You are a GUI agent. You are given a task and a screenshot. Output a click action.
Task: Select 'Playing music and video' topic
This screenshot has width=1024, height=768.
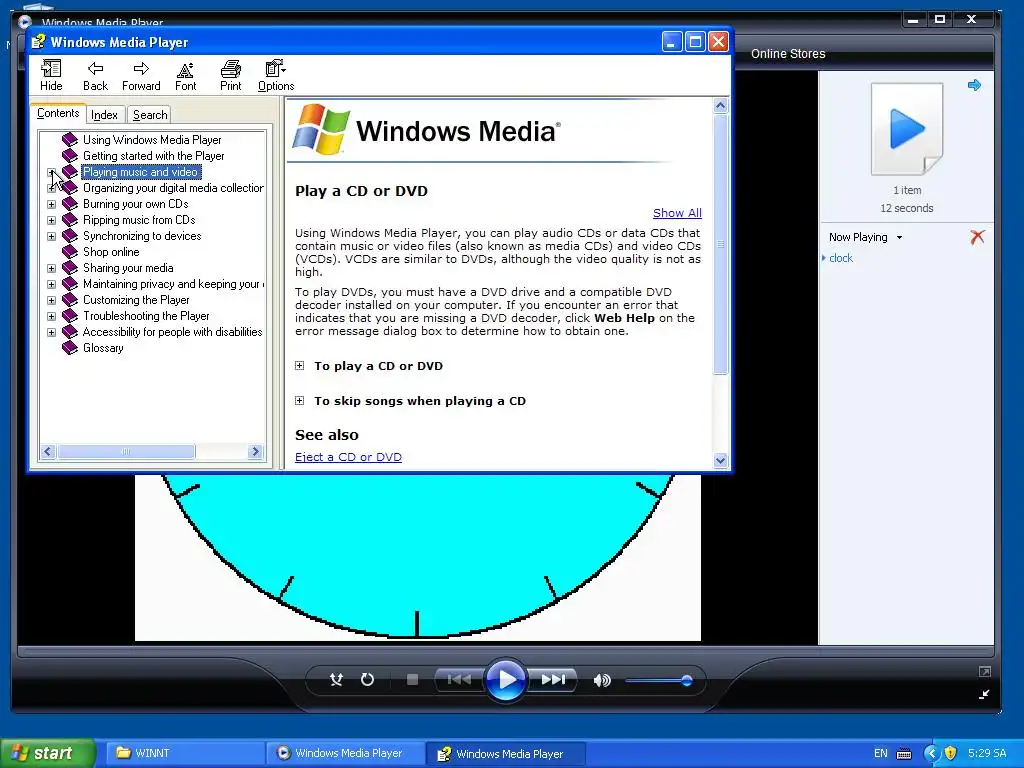[141, 172]
